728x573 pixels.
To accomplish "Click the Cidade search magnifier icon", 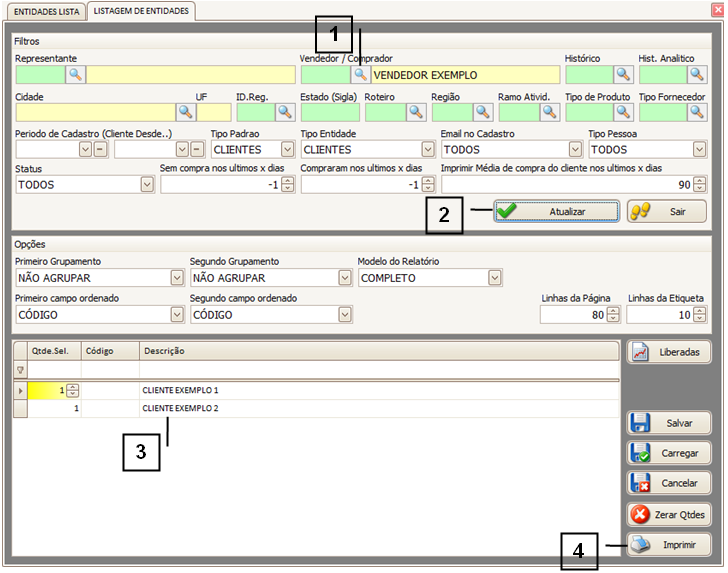I will [185, 112].
